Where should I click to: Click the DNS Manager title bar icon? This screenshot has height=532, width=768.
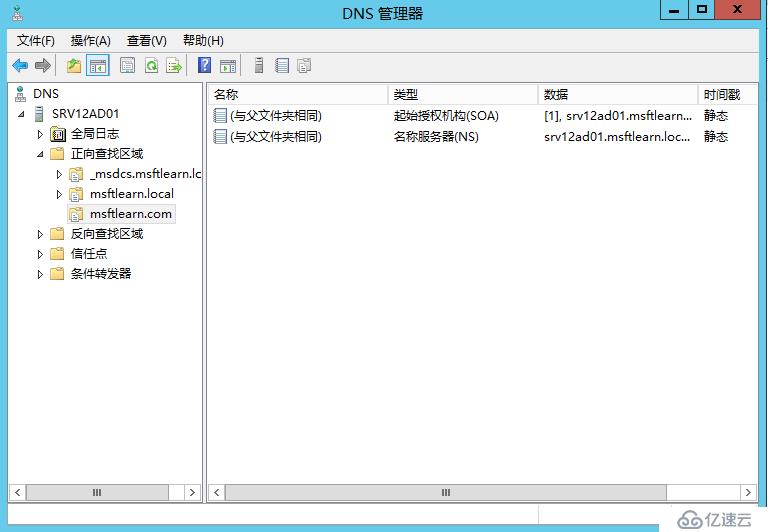click(x=18, y=13)
